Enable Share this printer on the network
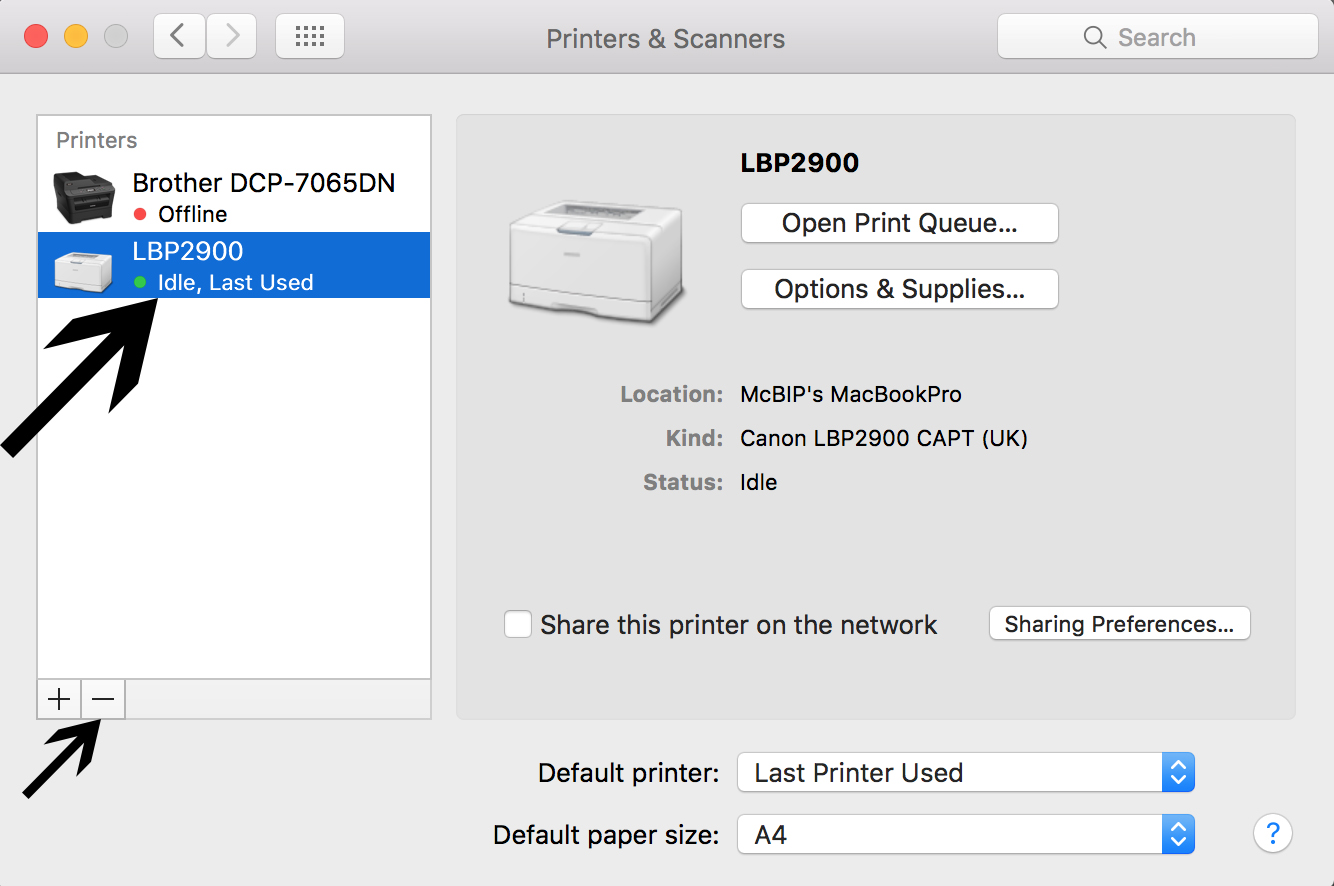This screenshot has height=886, width=1334. click(518, 625)
